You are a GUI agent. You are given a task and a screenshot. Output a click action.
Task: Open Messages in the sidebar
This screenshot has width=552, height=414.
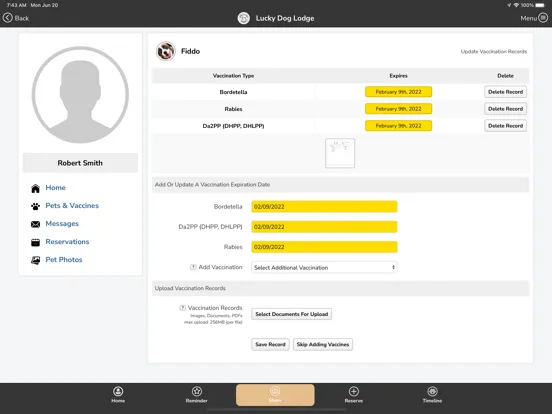(62, 224)
